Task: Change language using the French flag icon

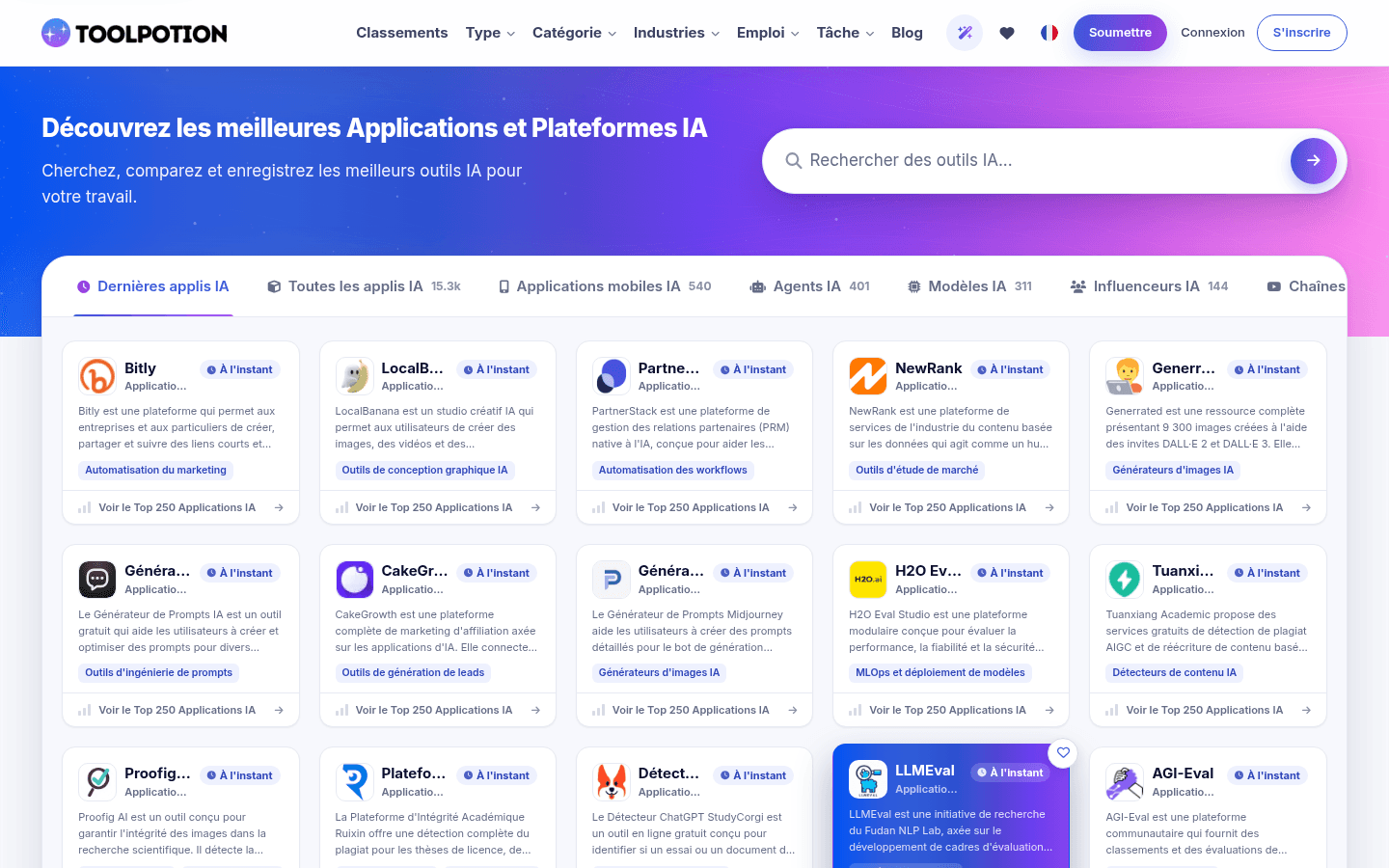Action: (1049, 33)
